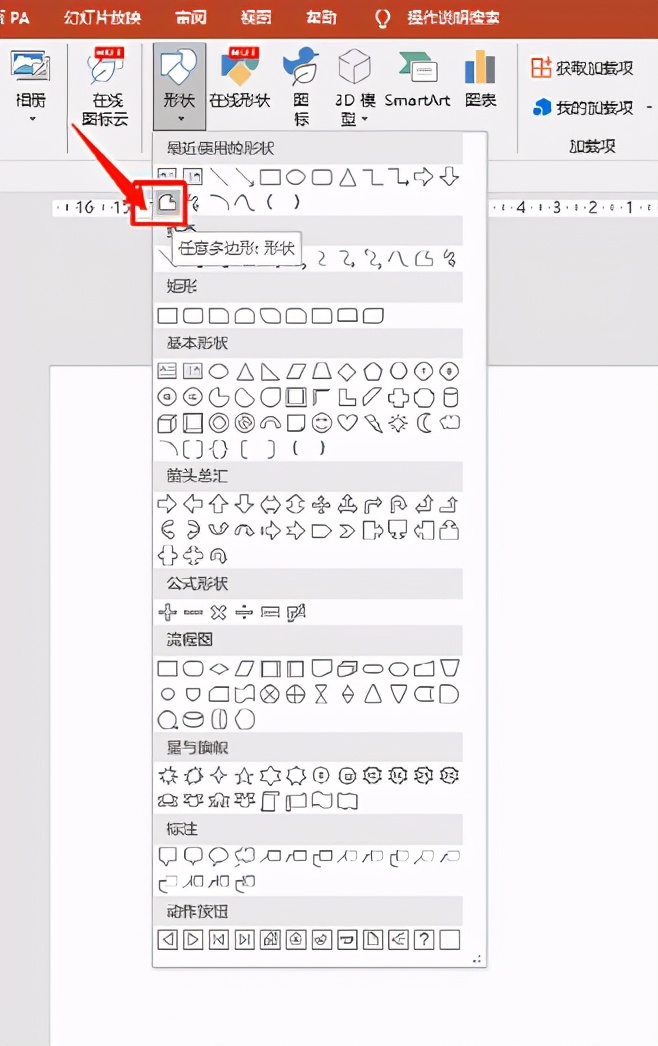Select the can (cylinder) shape
This screenshot has height=1046, width=658.
click(450, 398)
